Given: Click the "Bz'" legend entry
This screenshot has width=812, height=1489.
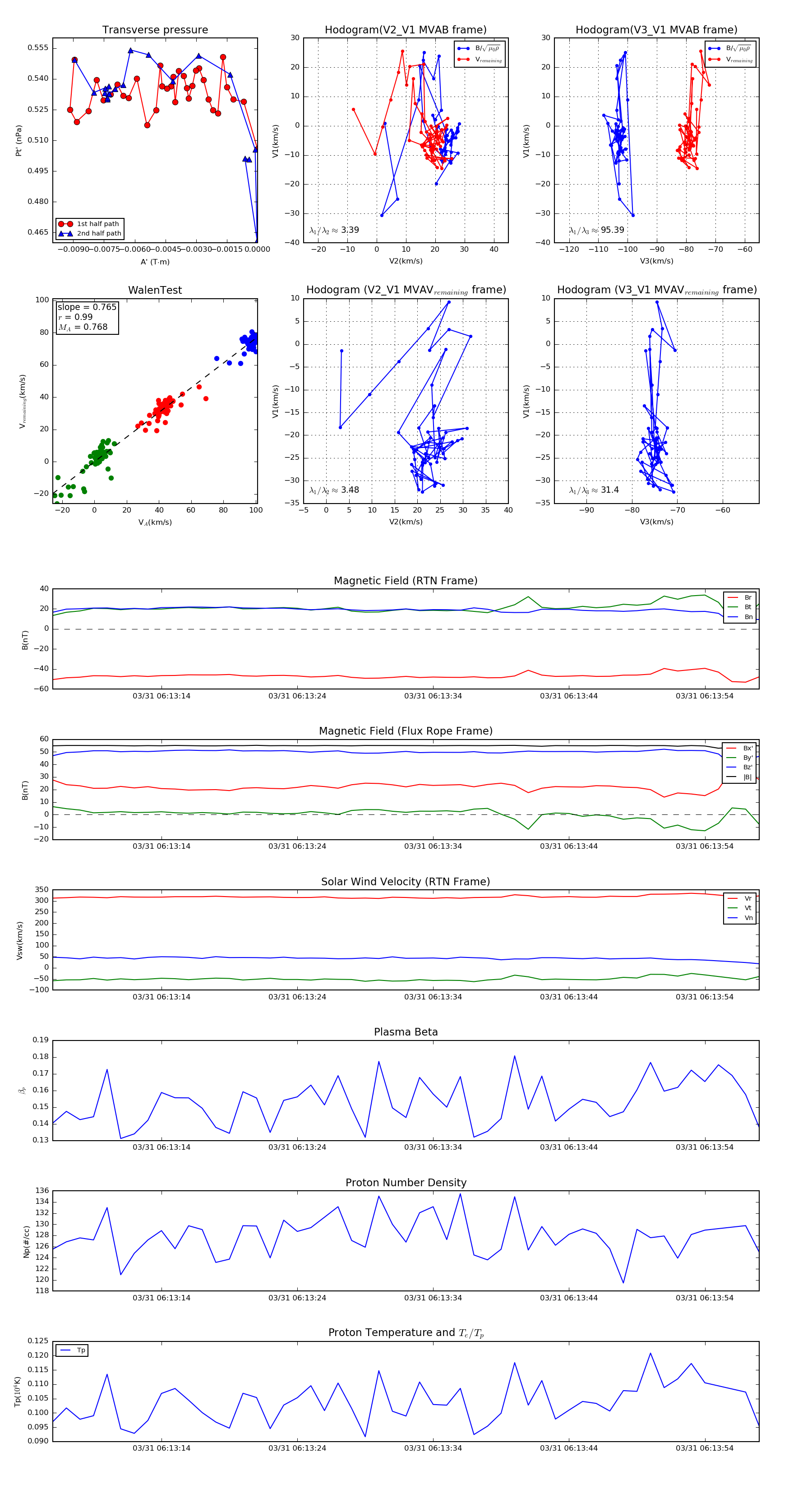Looking at the screenshot, I should click(x=740, y=767).
